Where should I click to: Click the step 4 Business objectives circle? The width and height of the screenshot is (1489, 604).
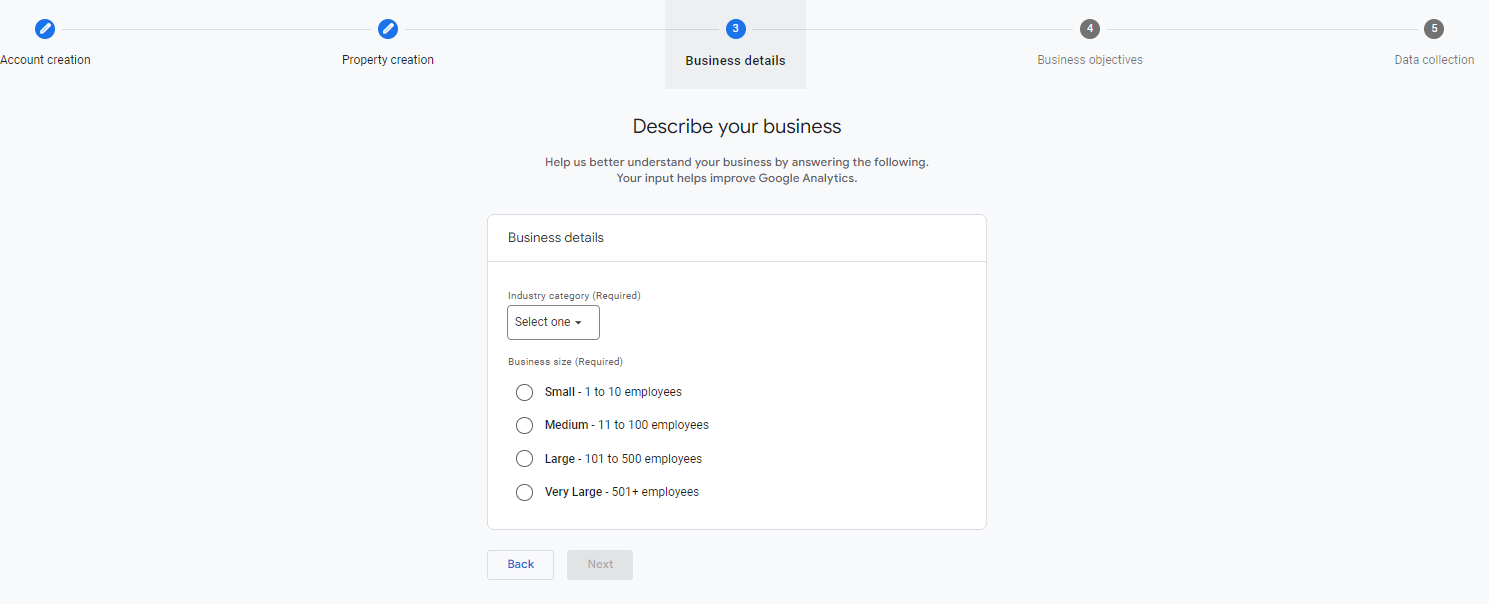[x=1090, y=29]
